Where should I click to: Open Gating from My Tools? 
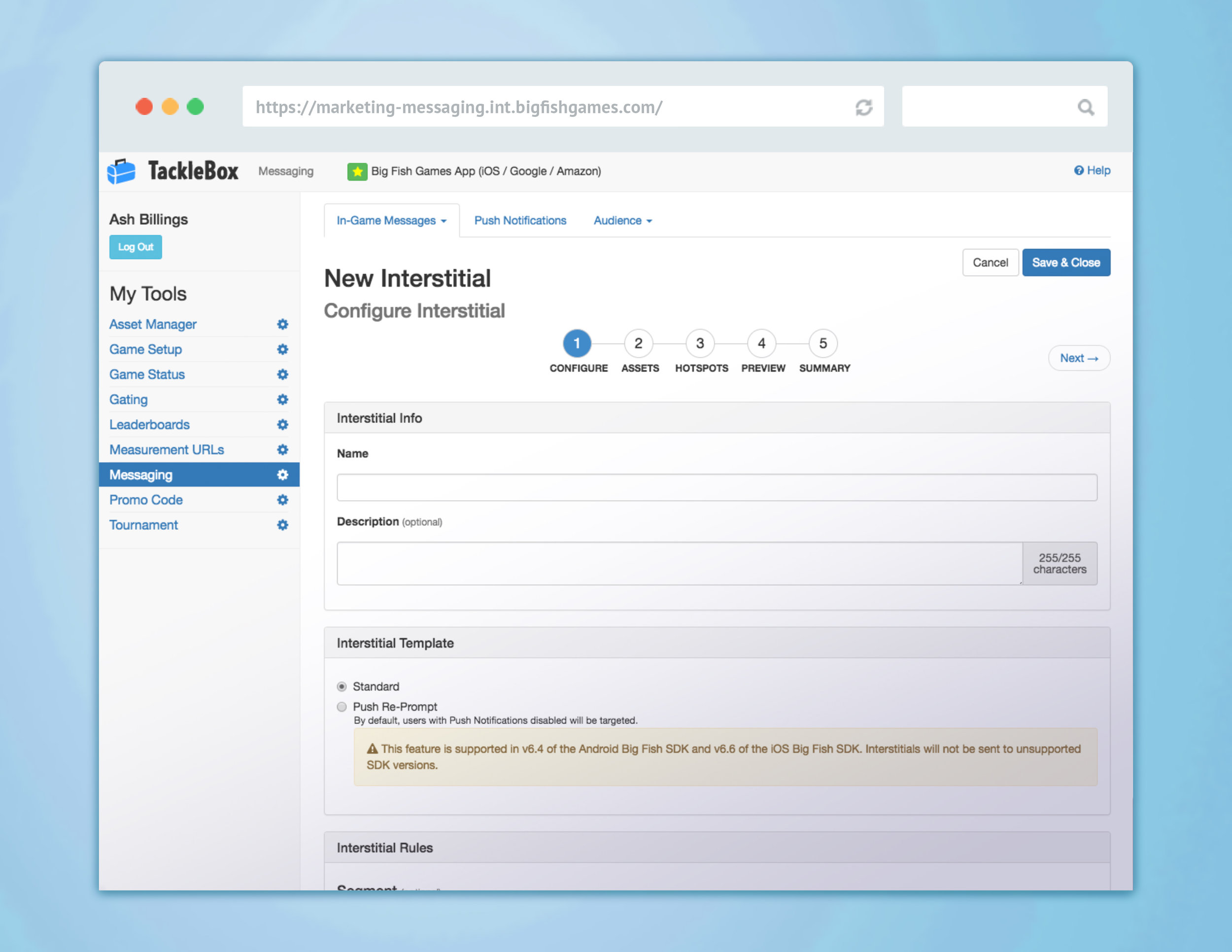point(129,399)
